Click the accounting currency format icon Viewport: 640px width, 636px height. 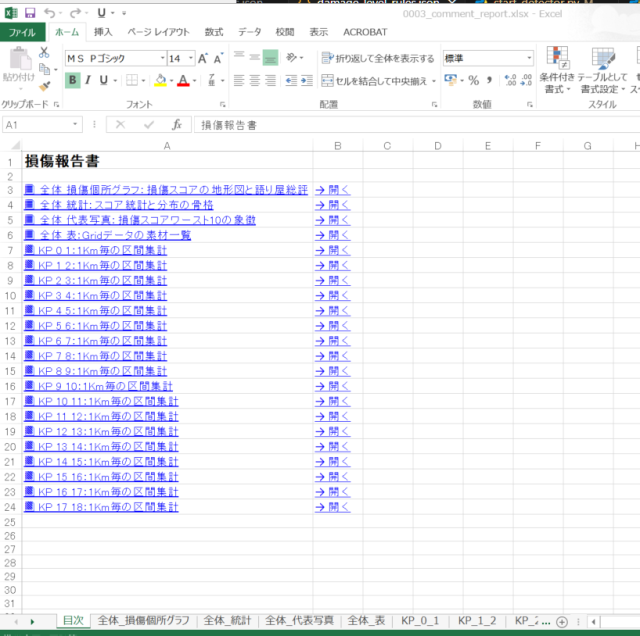[x=450, y=80]
